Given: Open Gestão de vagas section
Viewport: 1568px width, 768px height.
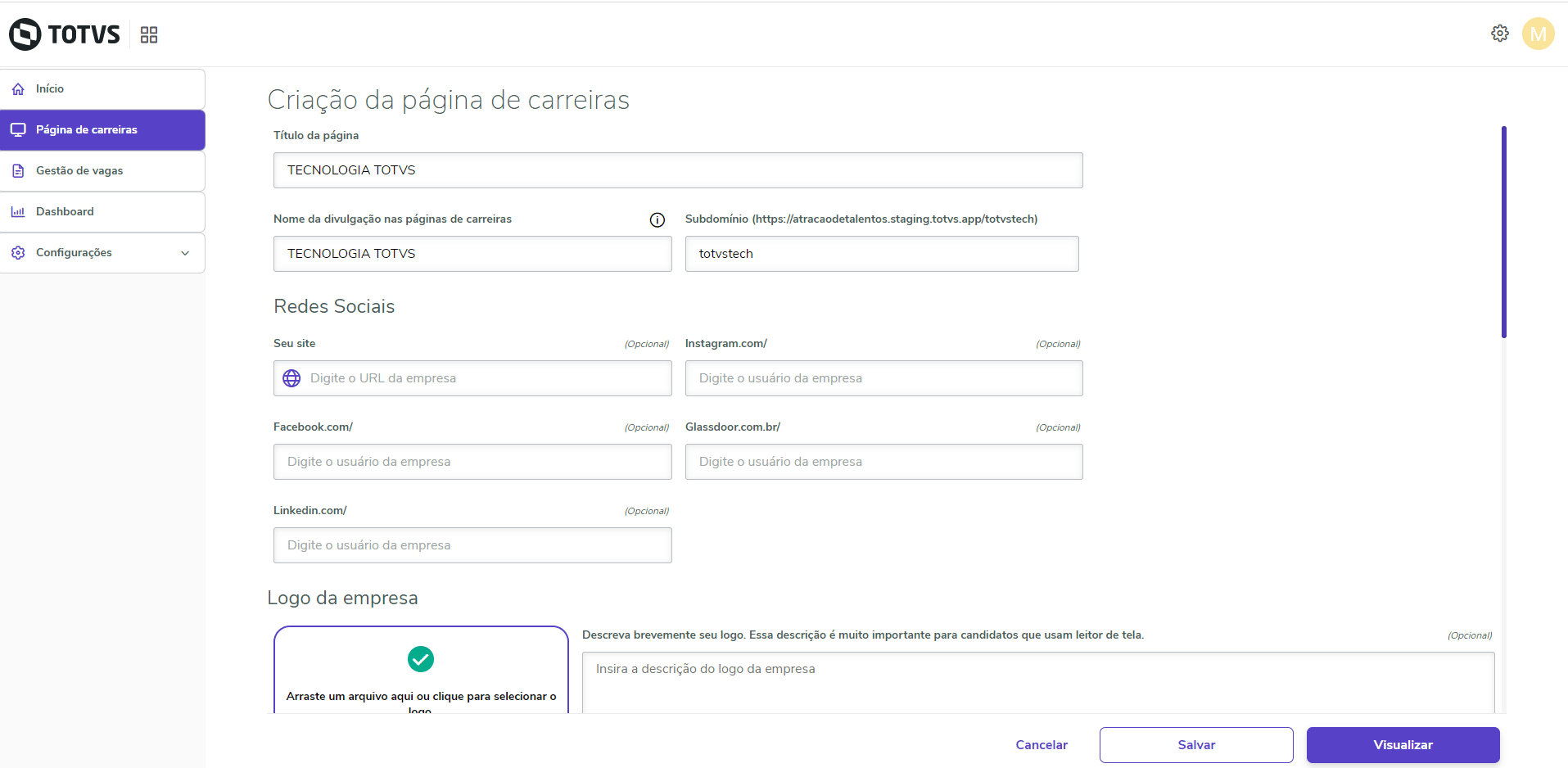Looking at the screenshot, I should (102, 171).
